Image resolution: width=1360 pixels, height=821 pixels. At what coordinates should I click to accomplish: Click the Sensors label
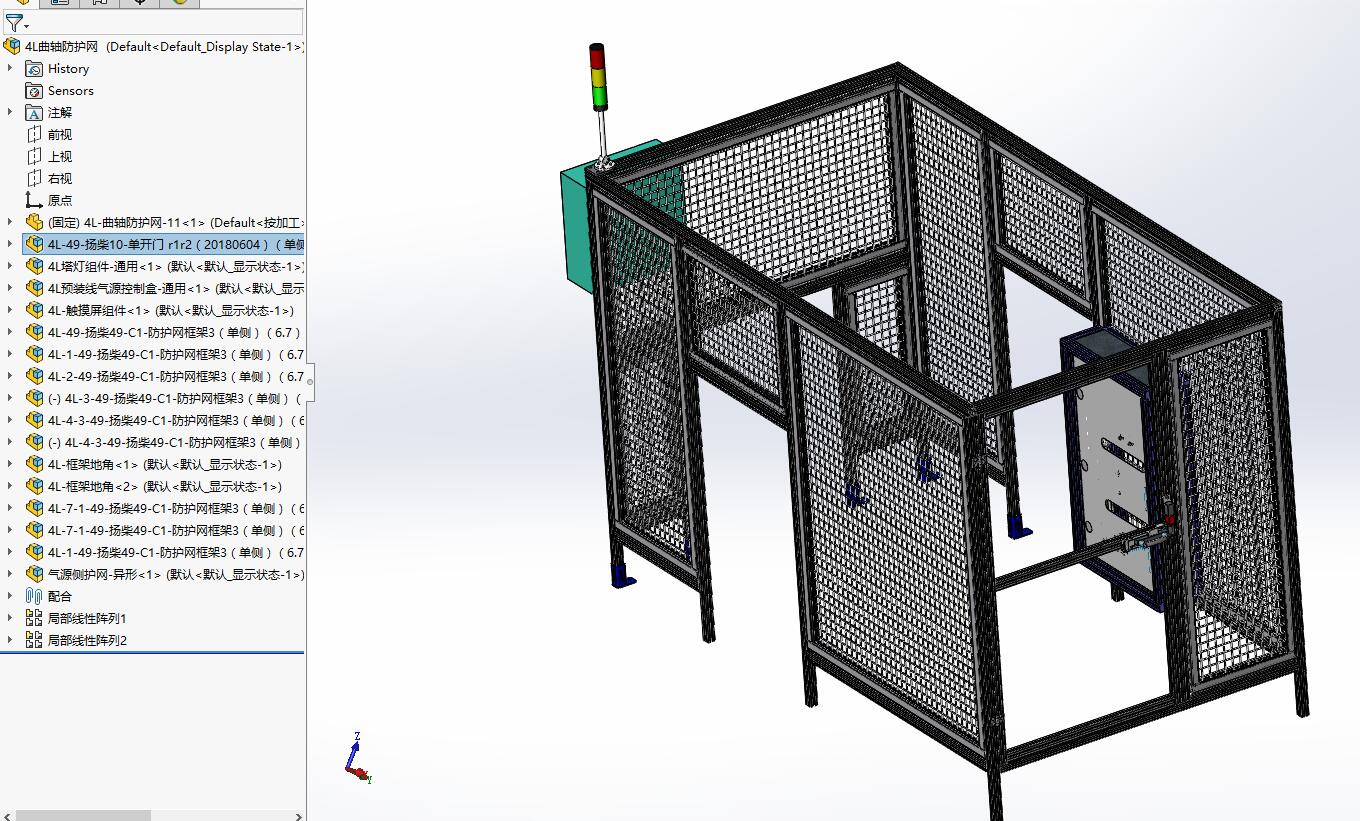(x=70, y=91)
